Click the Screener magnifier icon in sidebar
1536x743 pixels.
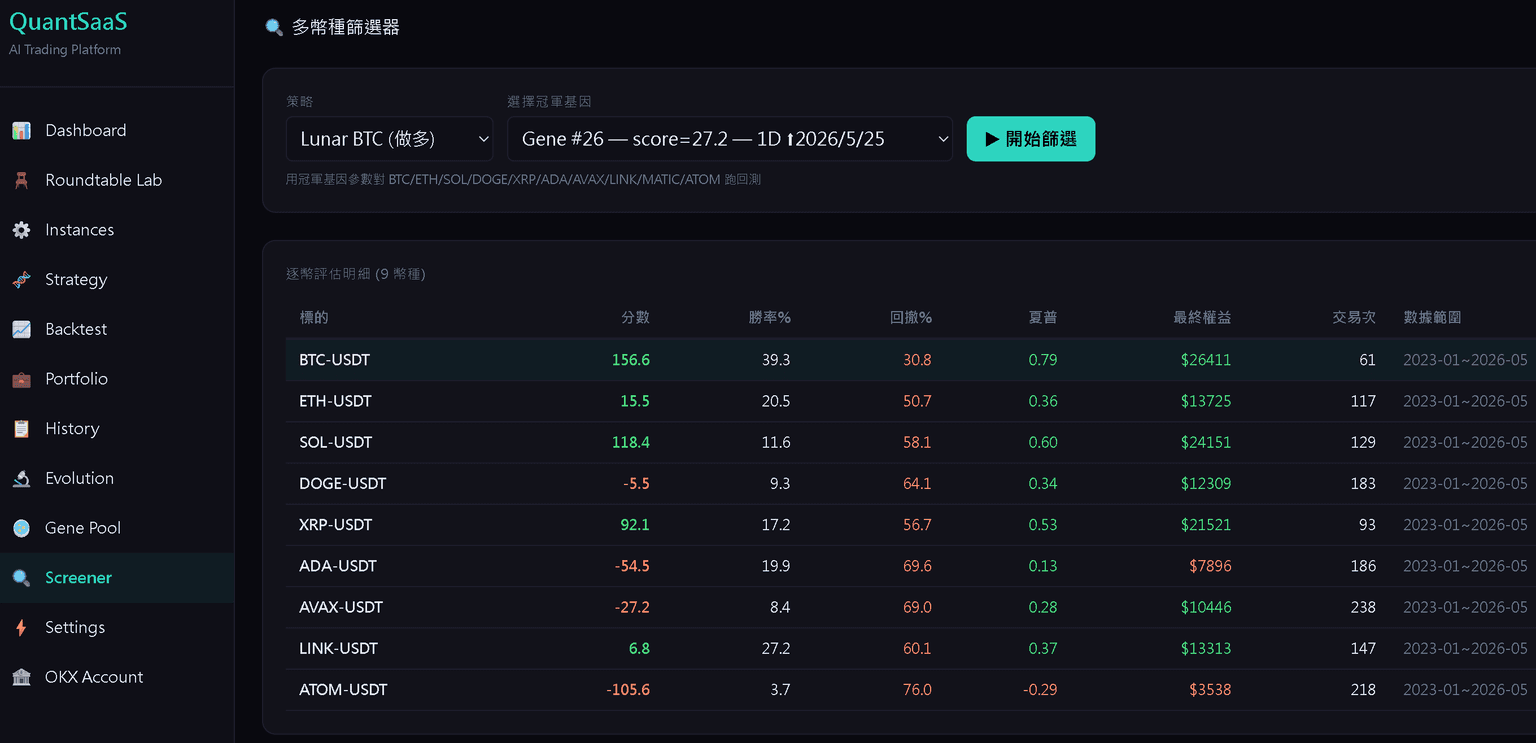pyautogui.click(x=21, y=578)
